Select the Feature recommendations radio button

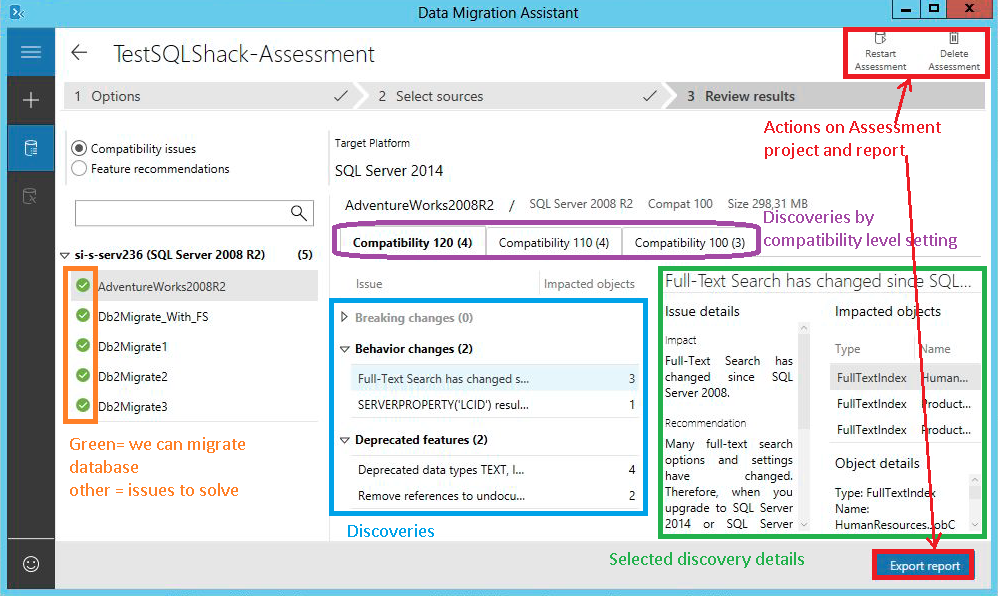[x=80, y=169]
